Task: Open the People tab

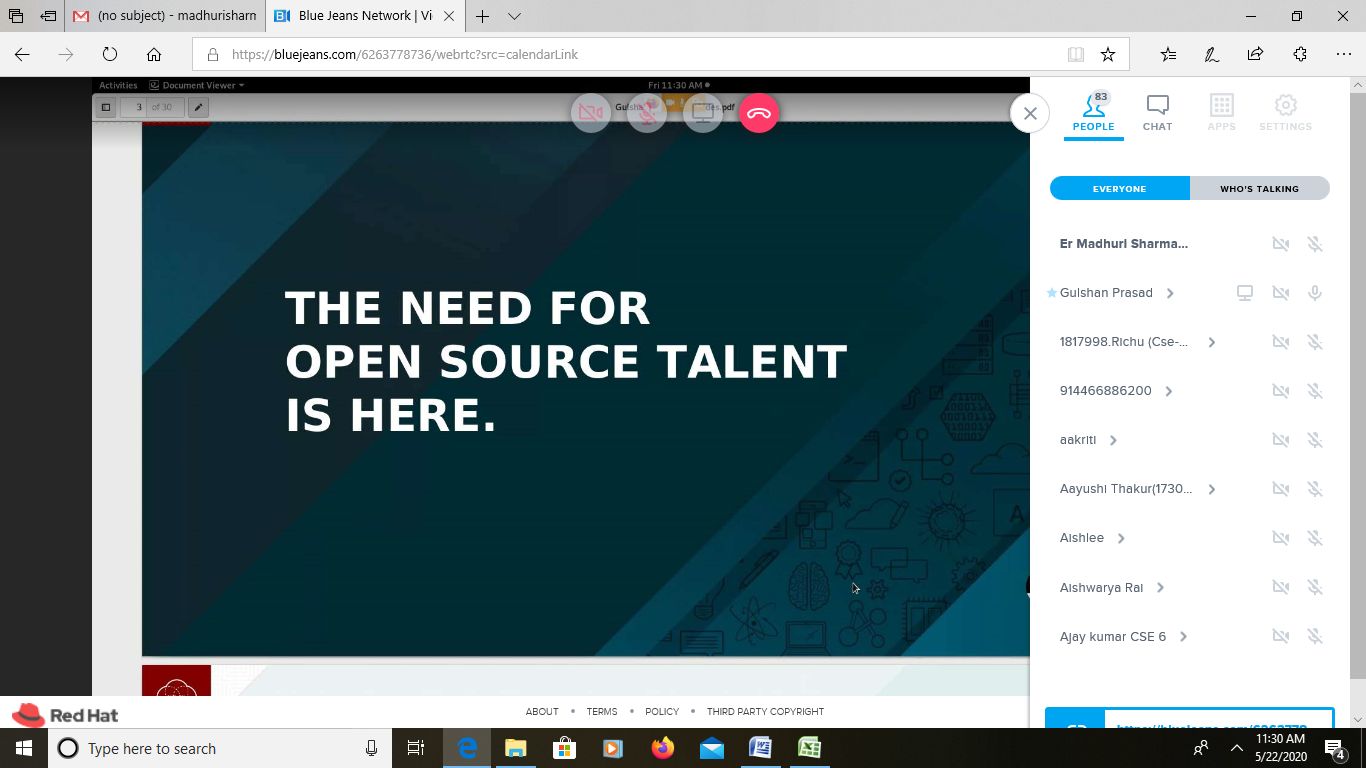Action: coord(1094,112)
